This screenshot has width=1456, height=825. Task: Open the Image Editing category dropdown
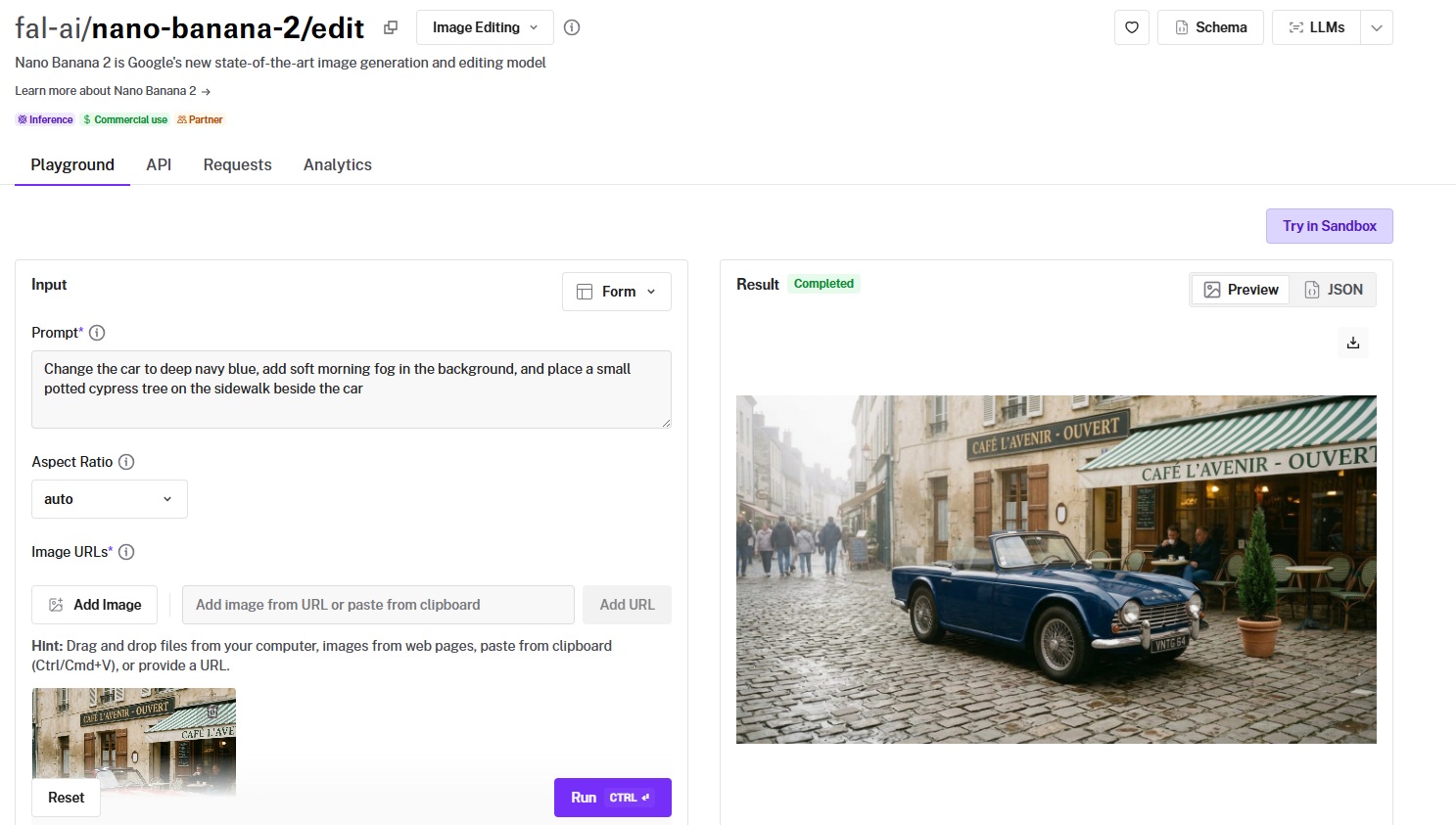pyautogui.click(x=485, y=27)
